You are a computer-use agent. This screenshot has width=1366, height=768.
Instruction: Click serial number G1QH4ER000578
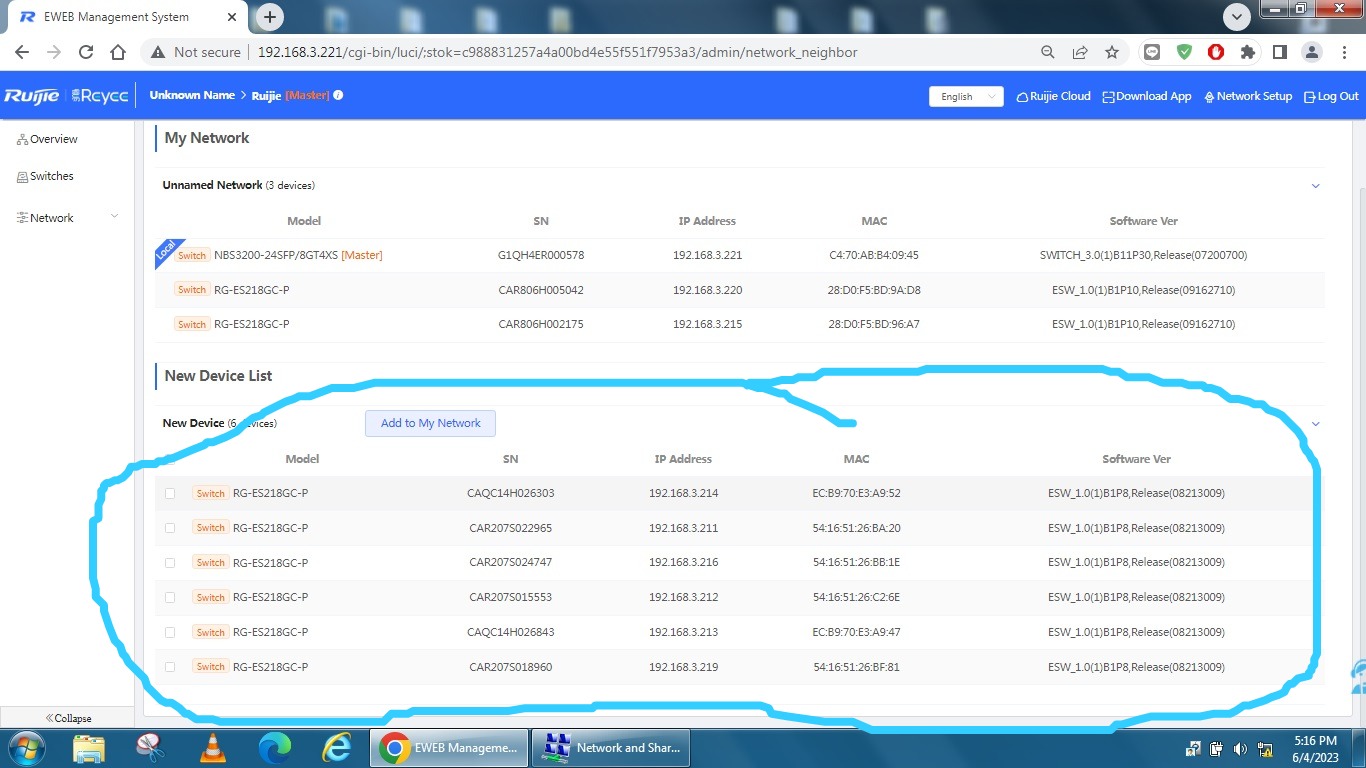541,255
